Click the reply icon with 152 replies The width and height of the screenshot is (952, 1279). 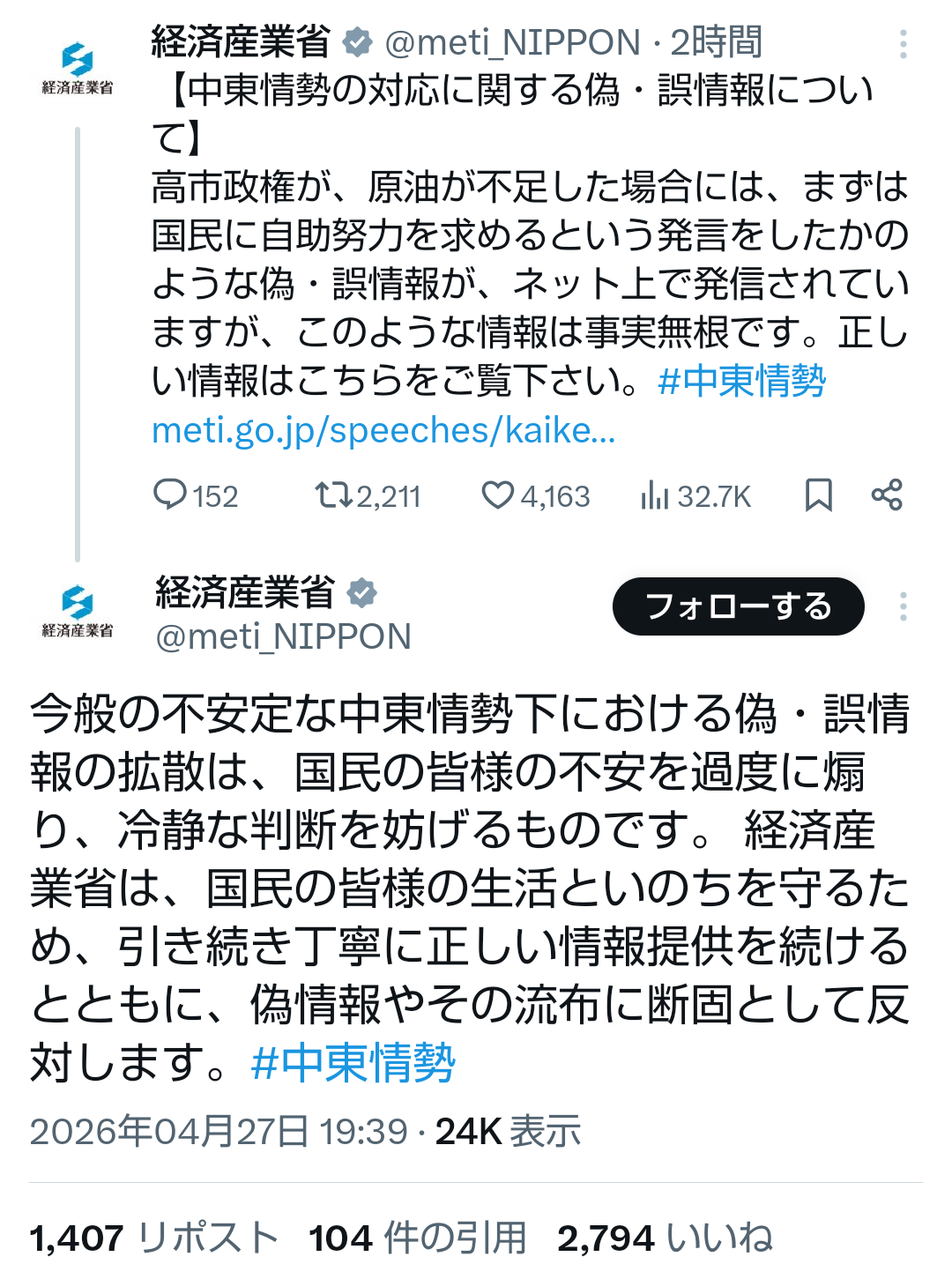[x=170, y=495]
